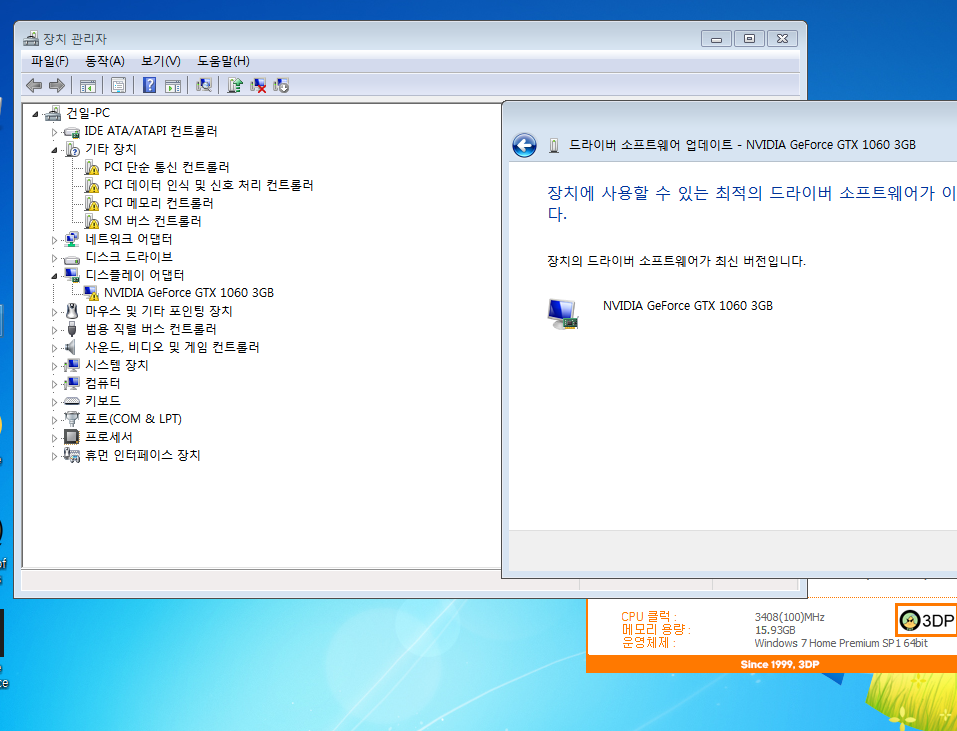
Task: Click the NVIDIA GeForce GTX 1060 3GB name in dialog body
Action: pos(688,306)
